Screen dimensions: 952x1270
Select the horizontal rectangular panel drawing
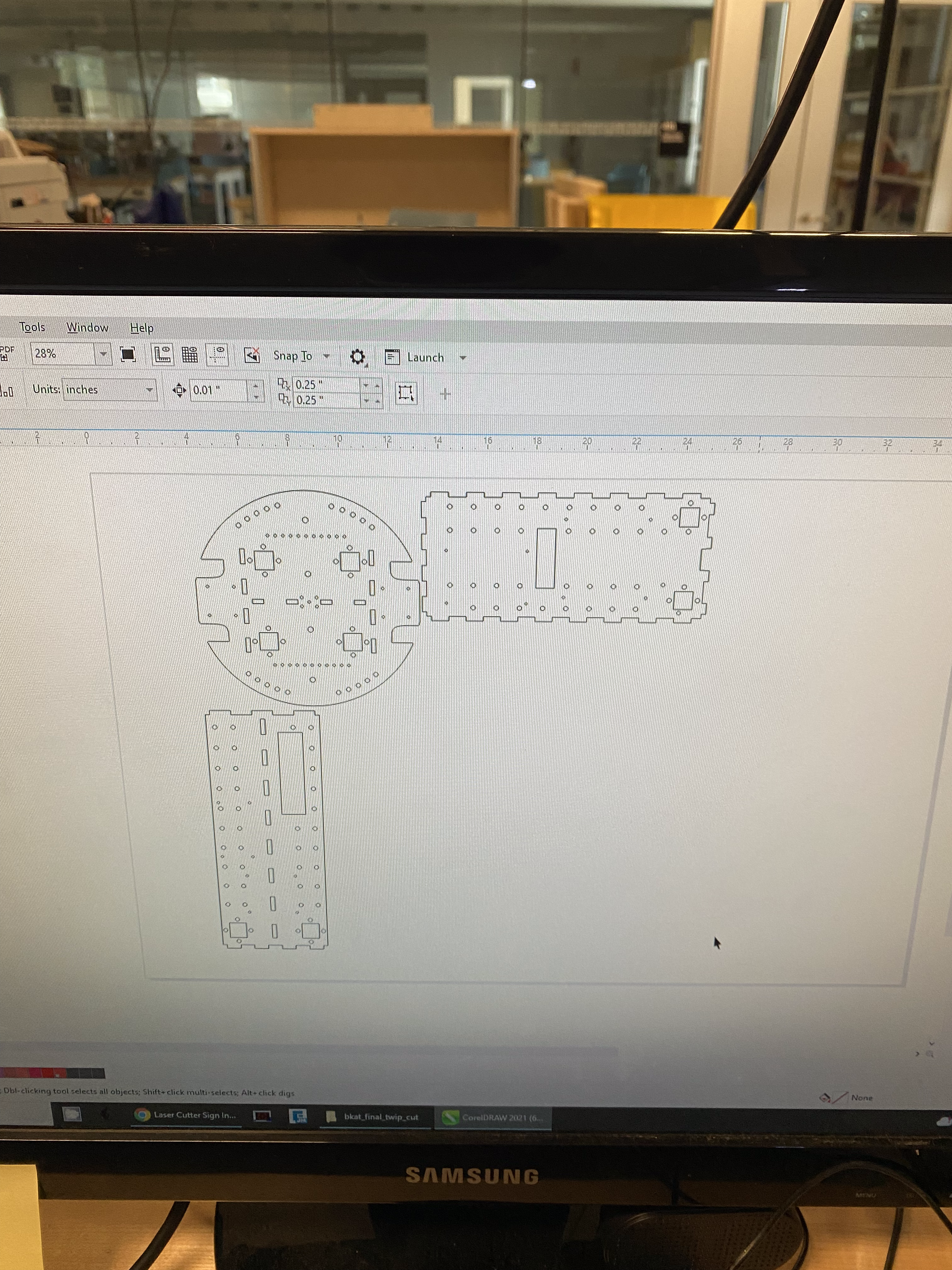click(x=568, y=558)
